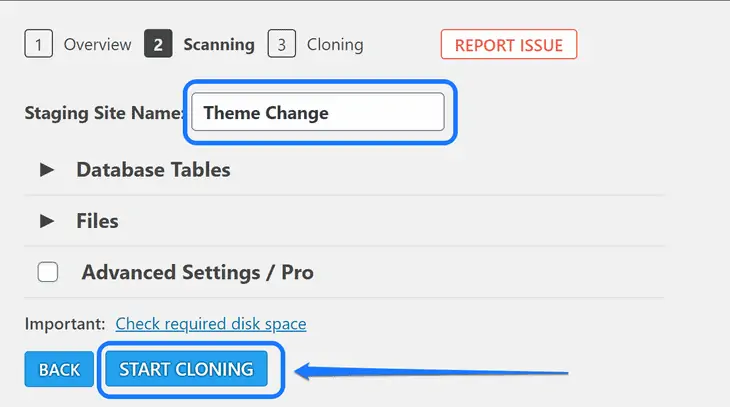The image size is (730, 407).
Task: Click the step 2 number box
Action: click(158, 45)
